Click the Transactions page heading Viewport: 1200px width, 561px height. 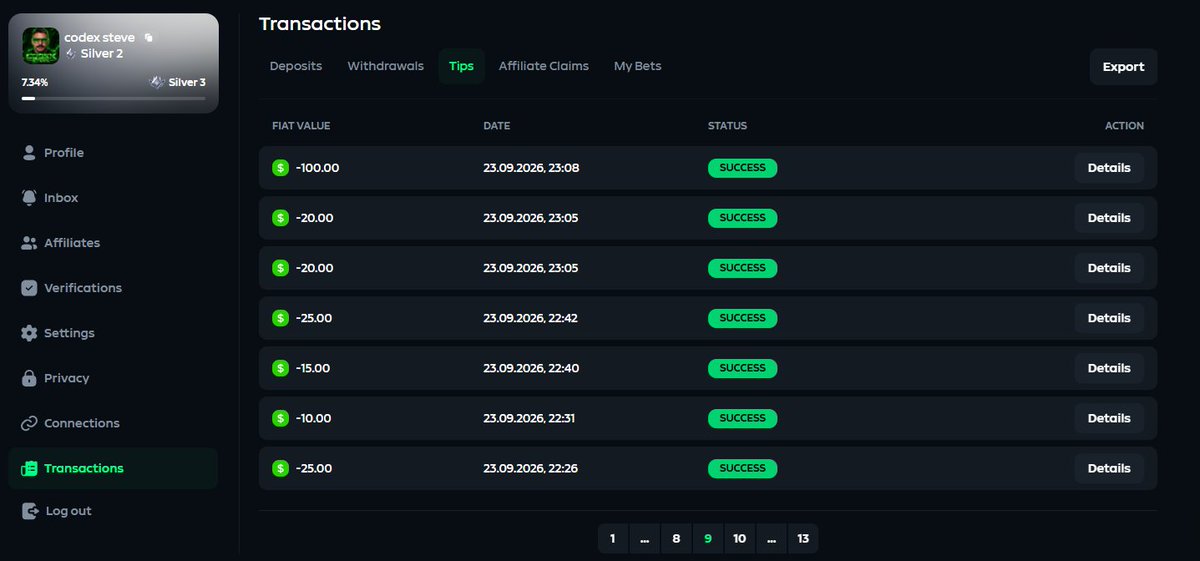(x=319, y=23)
